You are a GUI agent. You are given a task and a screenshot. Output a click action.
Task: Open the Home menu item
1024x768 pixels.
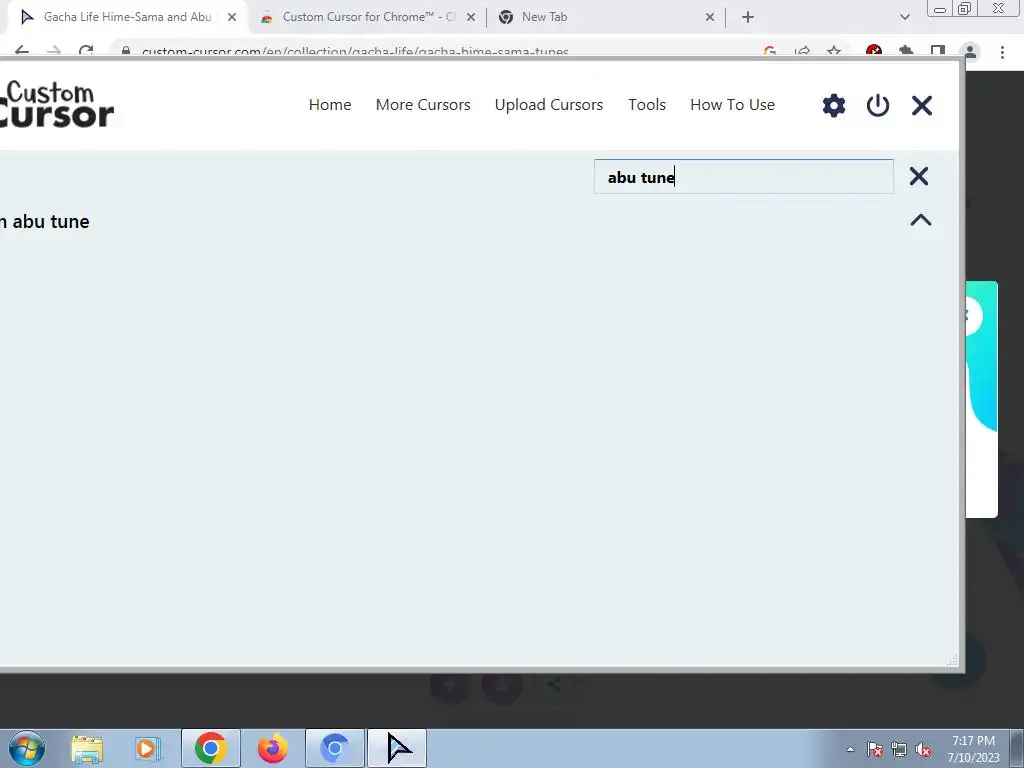[330, 104]
